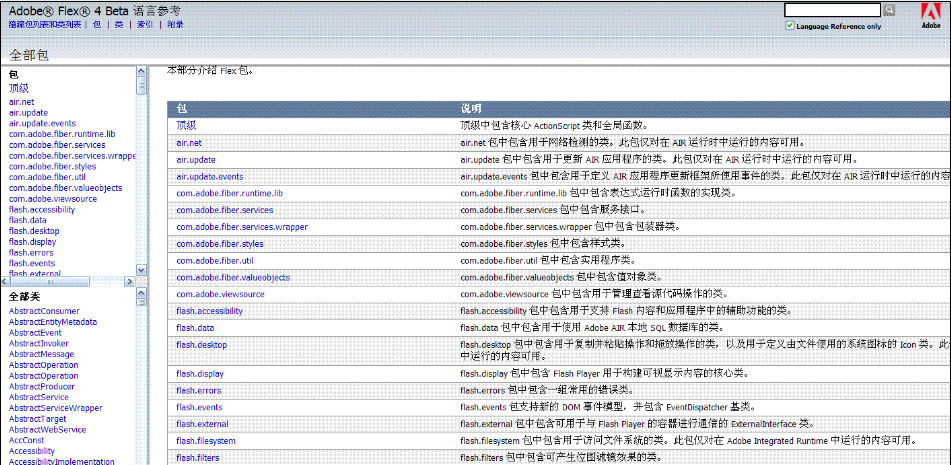Click up arrow of class list scrollbar

141,293
